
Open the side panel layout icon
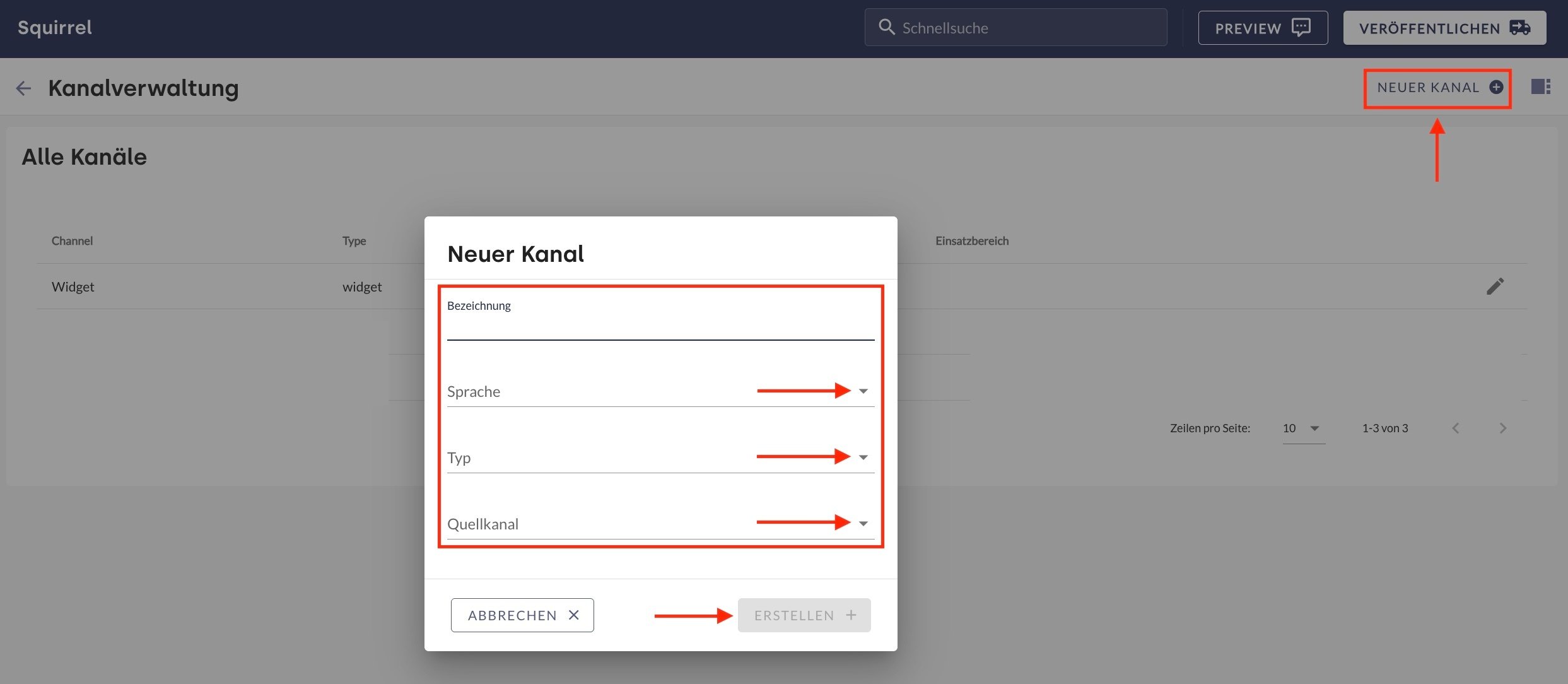pyautogui.click(x=1540, y=87)
